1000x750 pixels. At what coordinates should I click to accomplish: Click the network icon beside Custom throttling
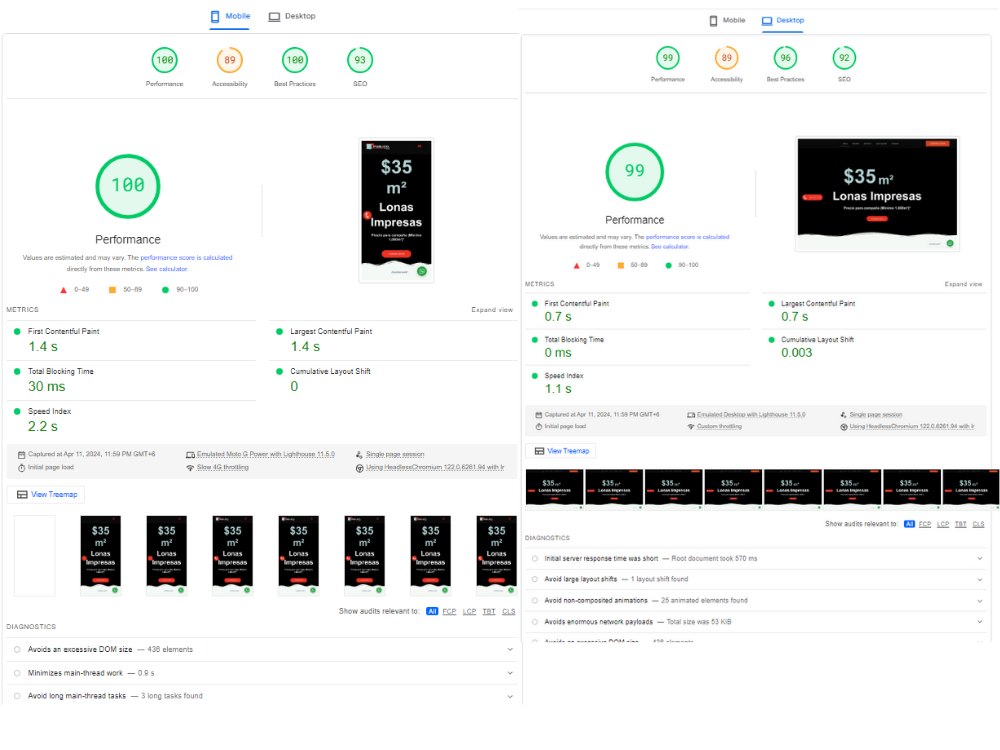tap(691, 427)
